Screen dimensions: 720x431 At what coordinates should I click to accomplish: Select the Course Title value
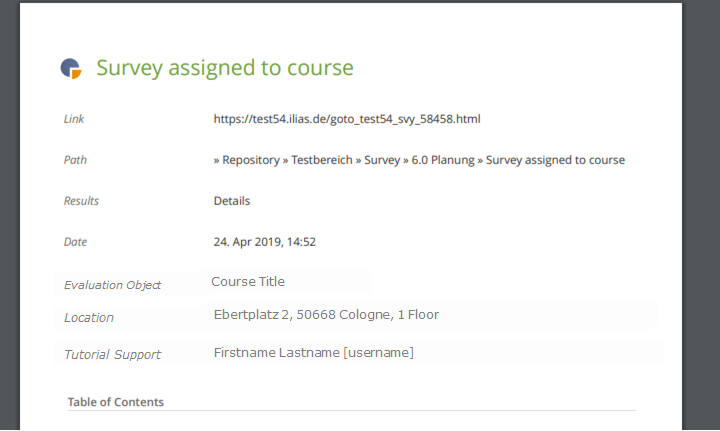(x=248, y=282)
